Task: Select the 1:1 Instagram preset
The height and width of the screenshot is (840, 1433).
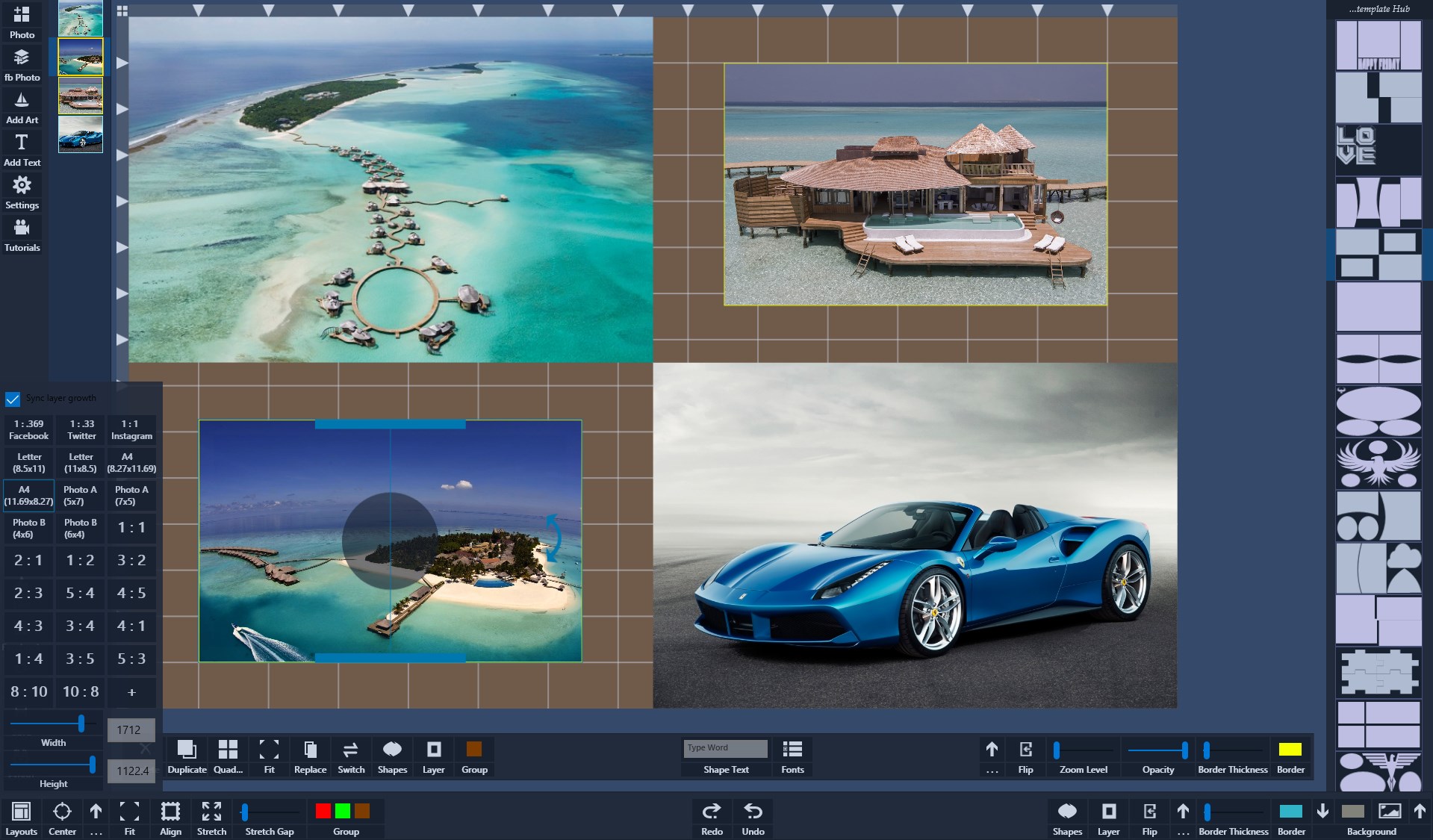Action: click(x=131, y=429)
